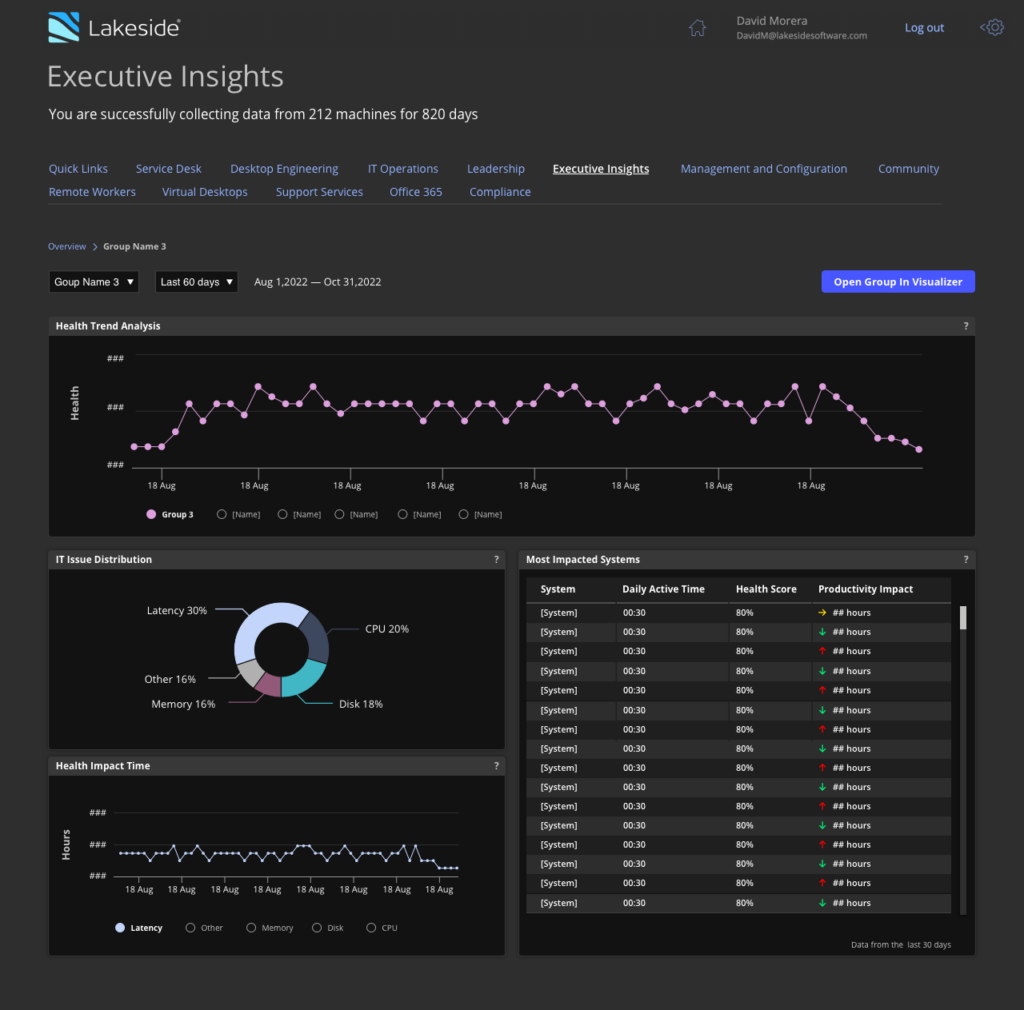Select Group 3 legend radio

pos(151,514)
